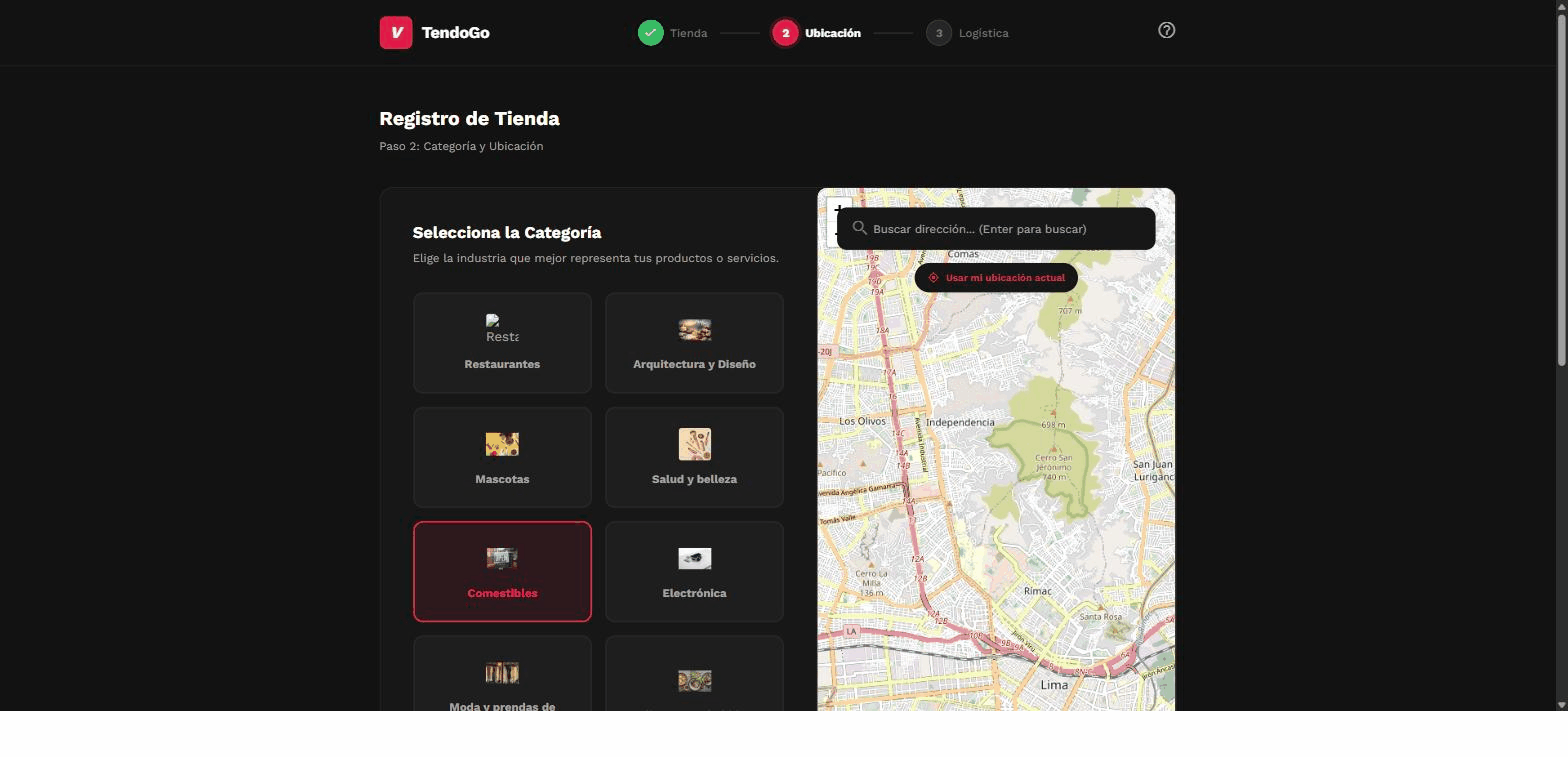Go to the Tienda step label
This screenshot has width=1568, height=757.
(688, 33)
